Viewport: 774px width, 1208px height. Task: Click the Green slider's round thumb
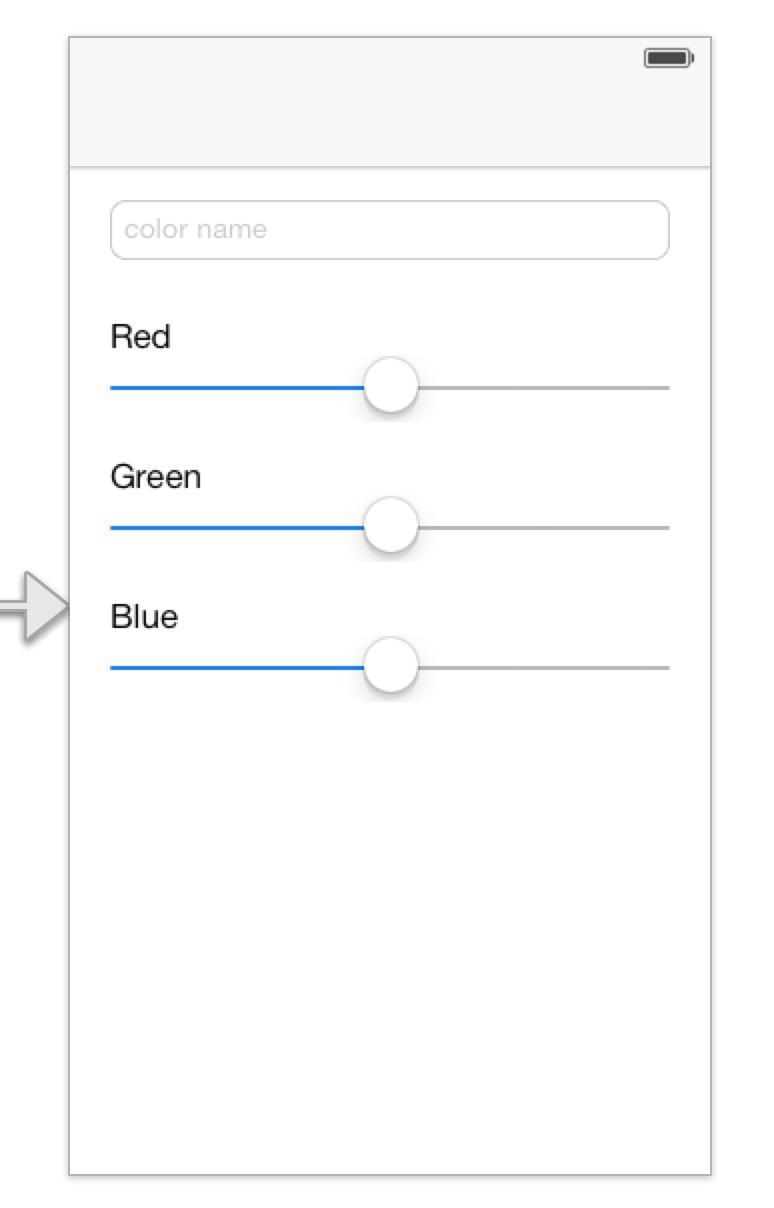(x=390, y=525)
